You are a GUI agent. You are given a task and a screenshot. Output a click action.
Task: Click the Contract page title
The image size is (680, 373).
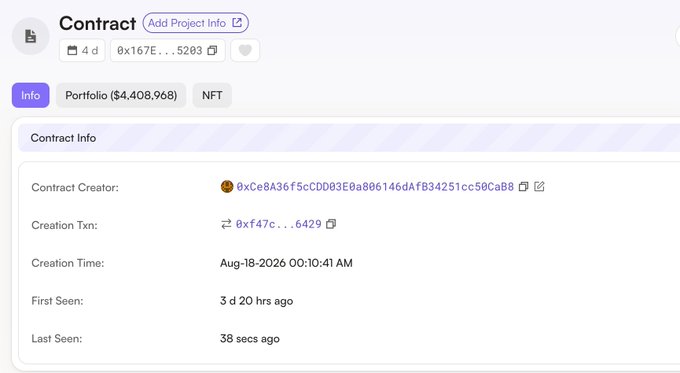pos(98,23)
